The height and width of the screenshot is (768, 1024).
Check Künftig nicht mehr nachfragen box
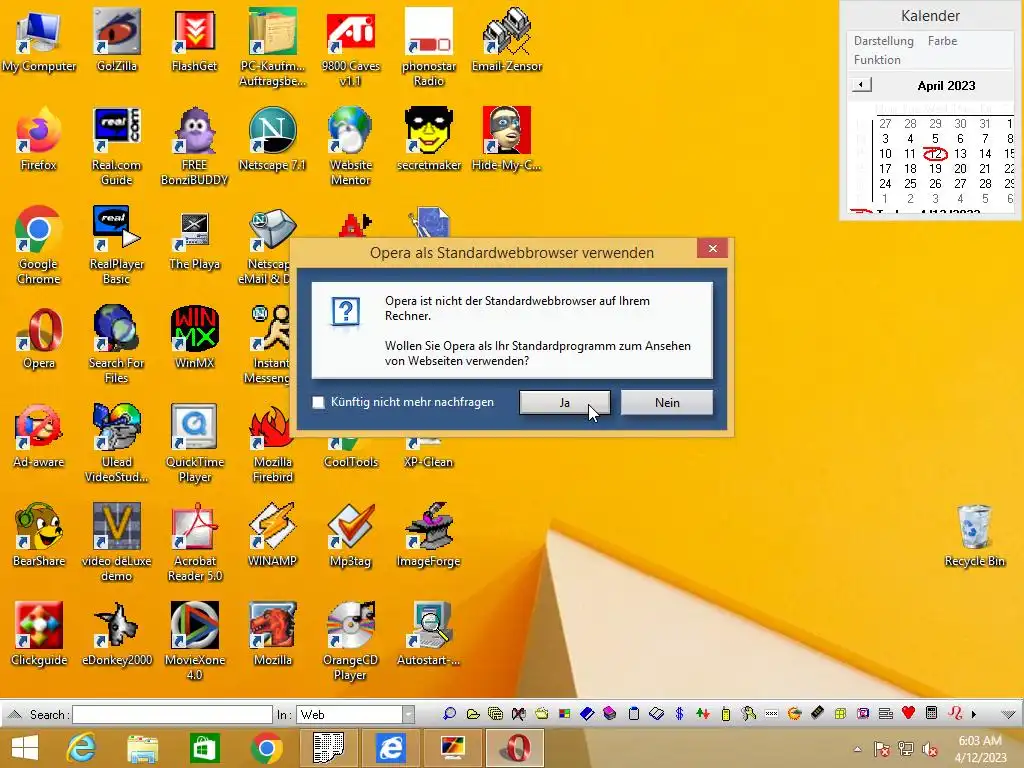(319, 402)
